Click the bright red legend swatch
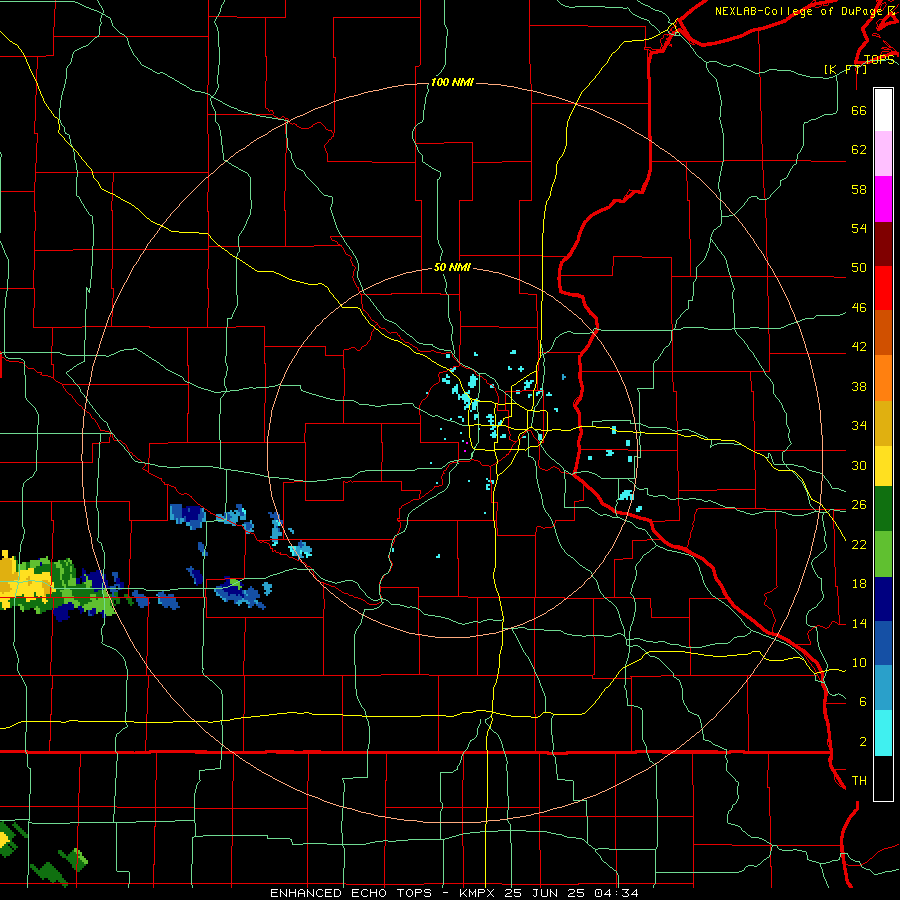This screenshot has height=900, width=900. click(883, 288)
